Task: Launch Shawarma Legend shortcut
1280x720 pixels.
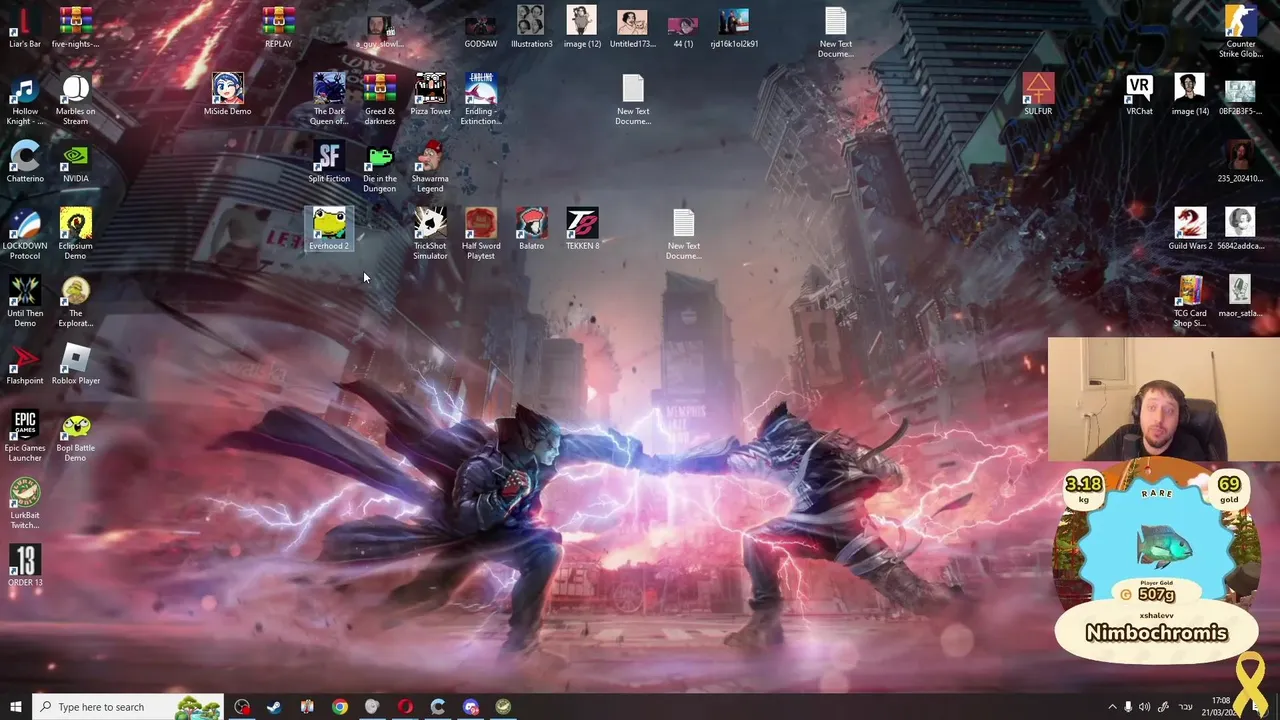Action: tap(430, 168)
